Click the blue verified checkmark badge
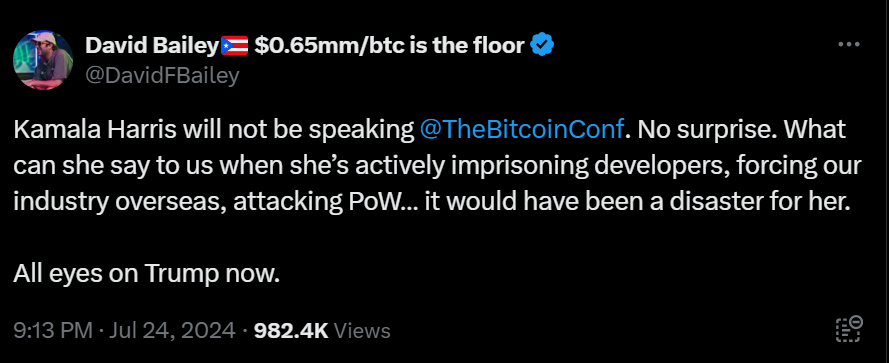The width and height of the screenshot is (889, 363). 542,44
